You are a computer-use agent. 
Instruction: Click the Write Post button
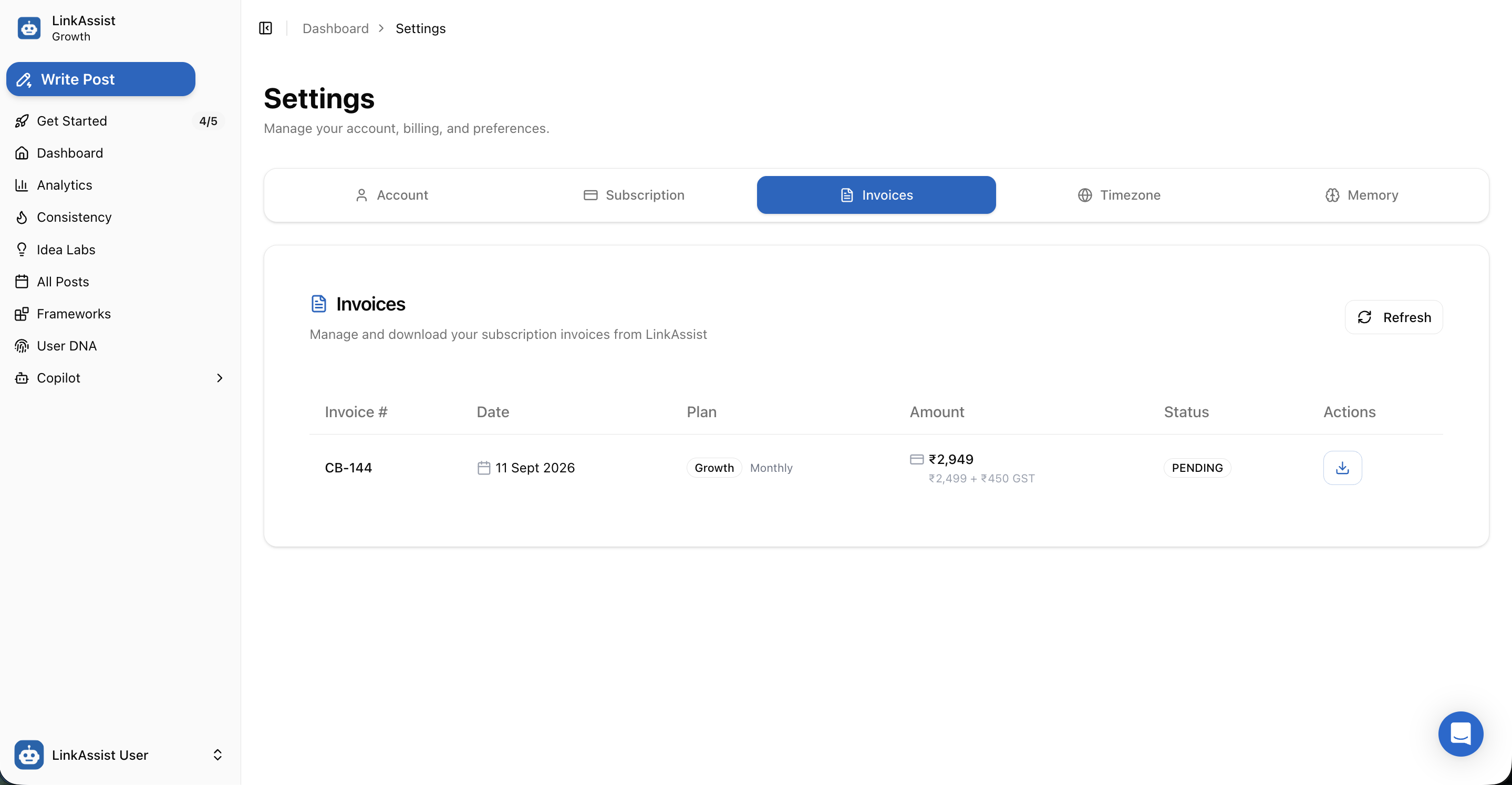[x=100, y=79]
